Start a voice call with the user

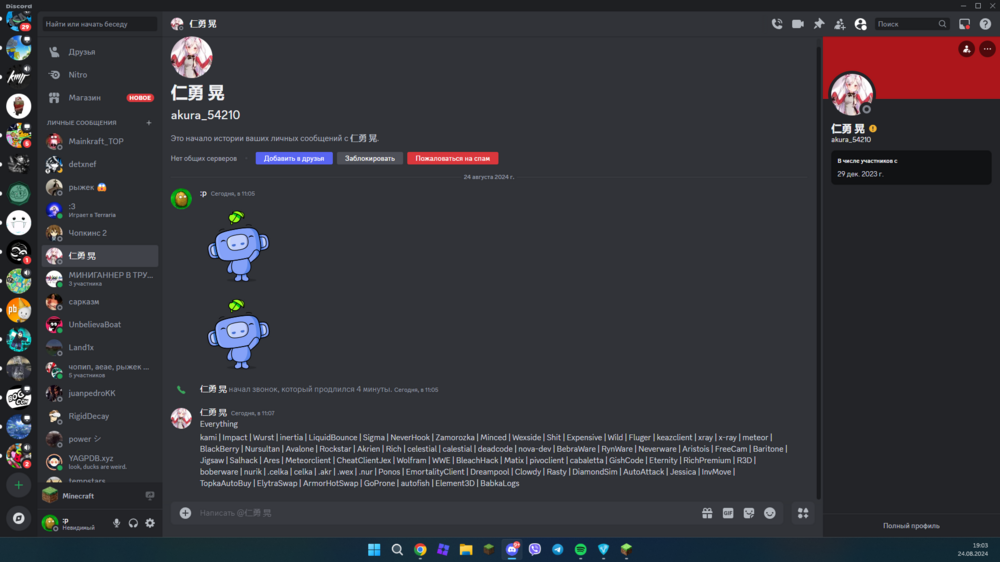click(777, 24)
